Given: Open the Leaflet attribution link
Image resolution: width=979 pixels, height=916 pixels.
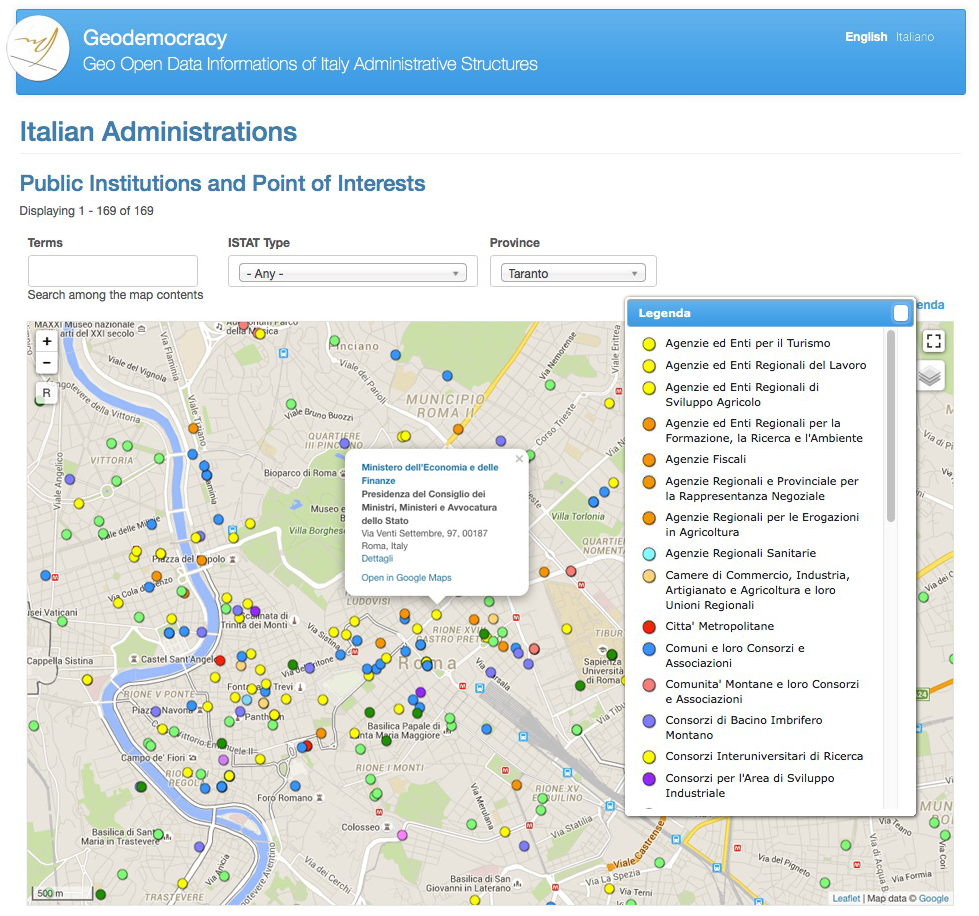Looking at the screenshot, I should tap(846, 899).
